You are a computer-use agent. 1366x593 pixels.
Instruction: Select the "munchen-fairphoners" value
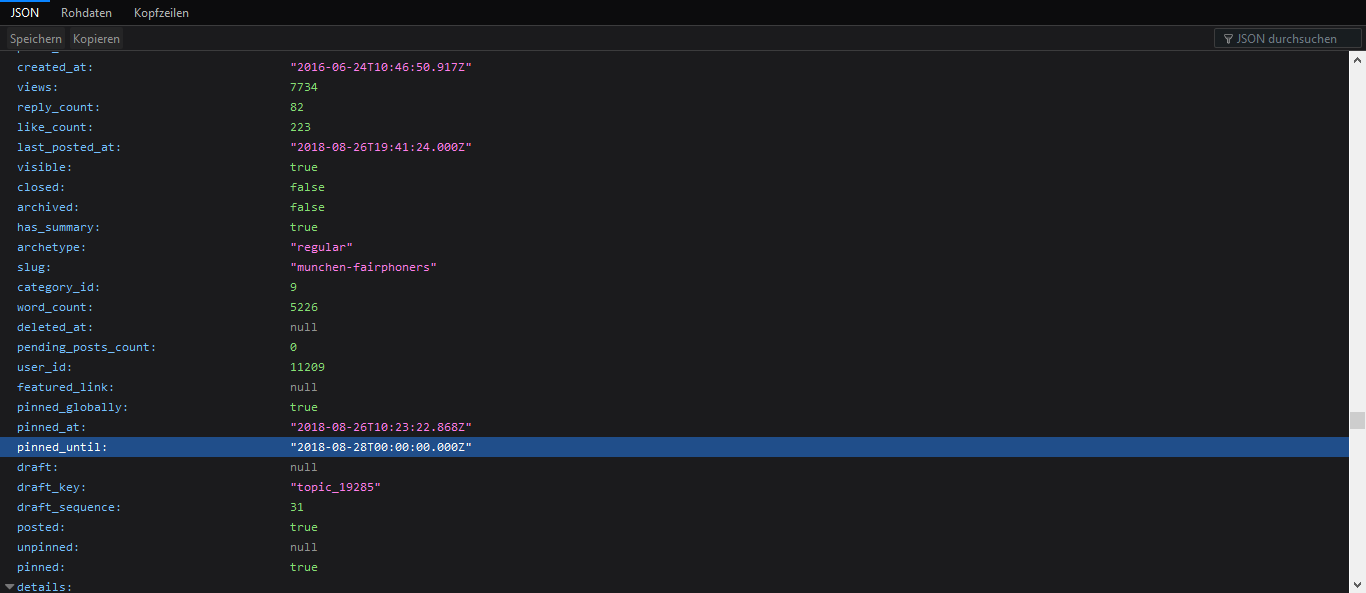click(364, 267)
